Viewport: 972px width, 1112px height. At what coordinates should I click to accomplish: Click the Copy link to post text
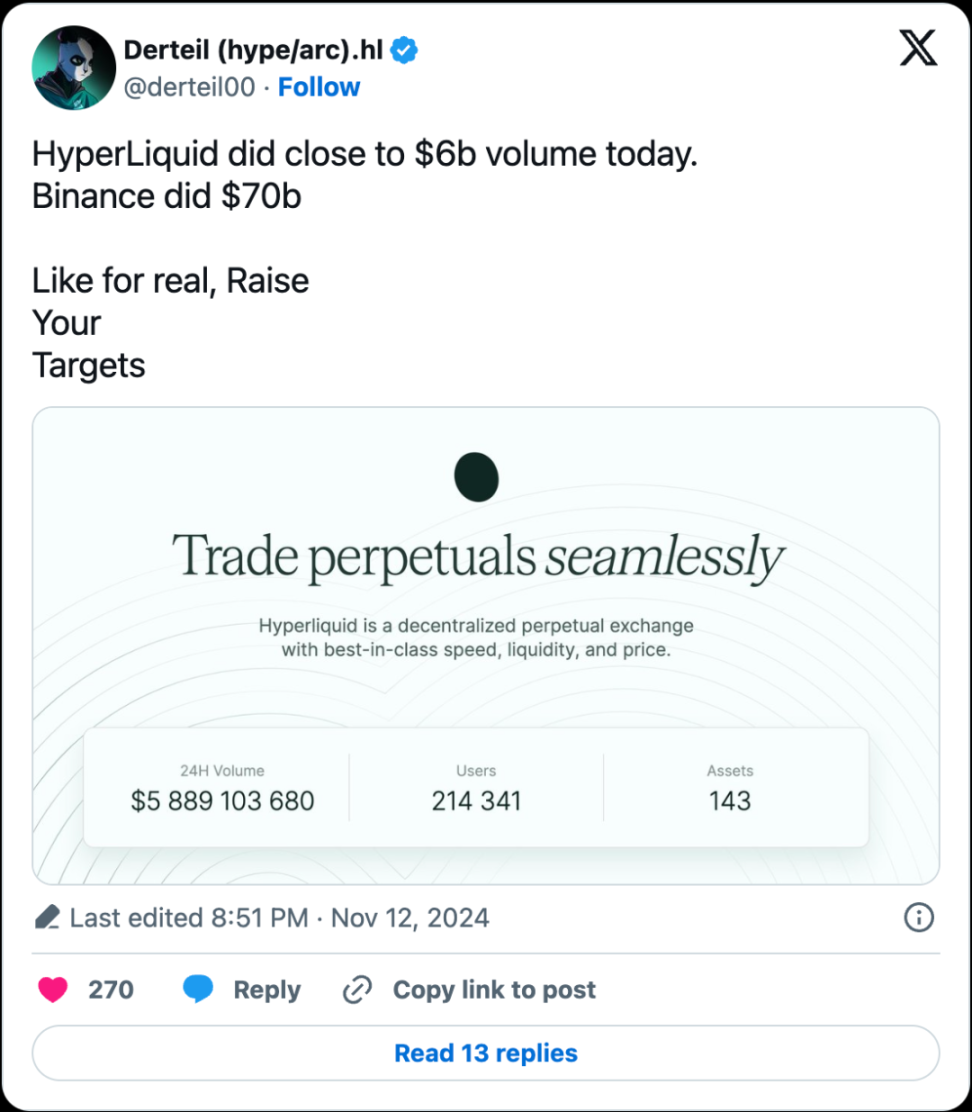click(494, 990)
